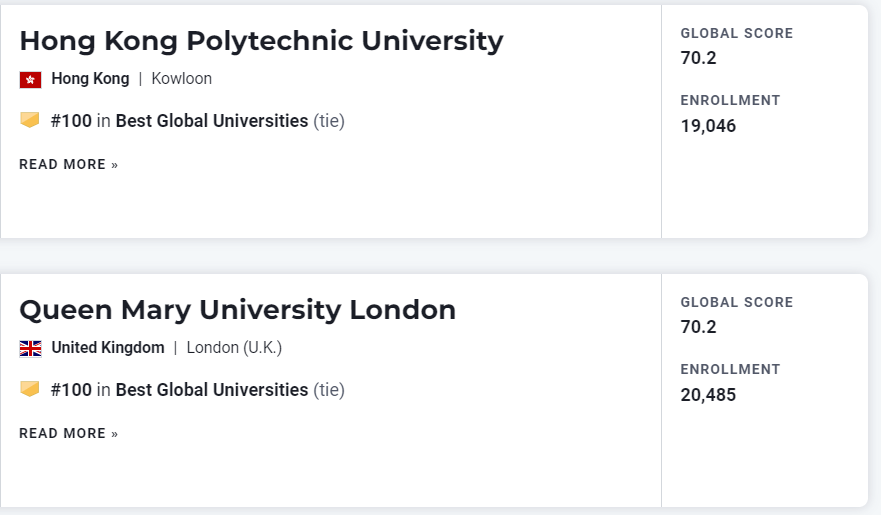Image resolution: width=881 pixels, height=515 pixels.
Task: Click the Kowloon city text
Action: pyautogui.click(x=181, y=79)
